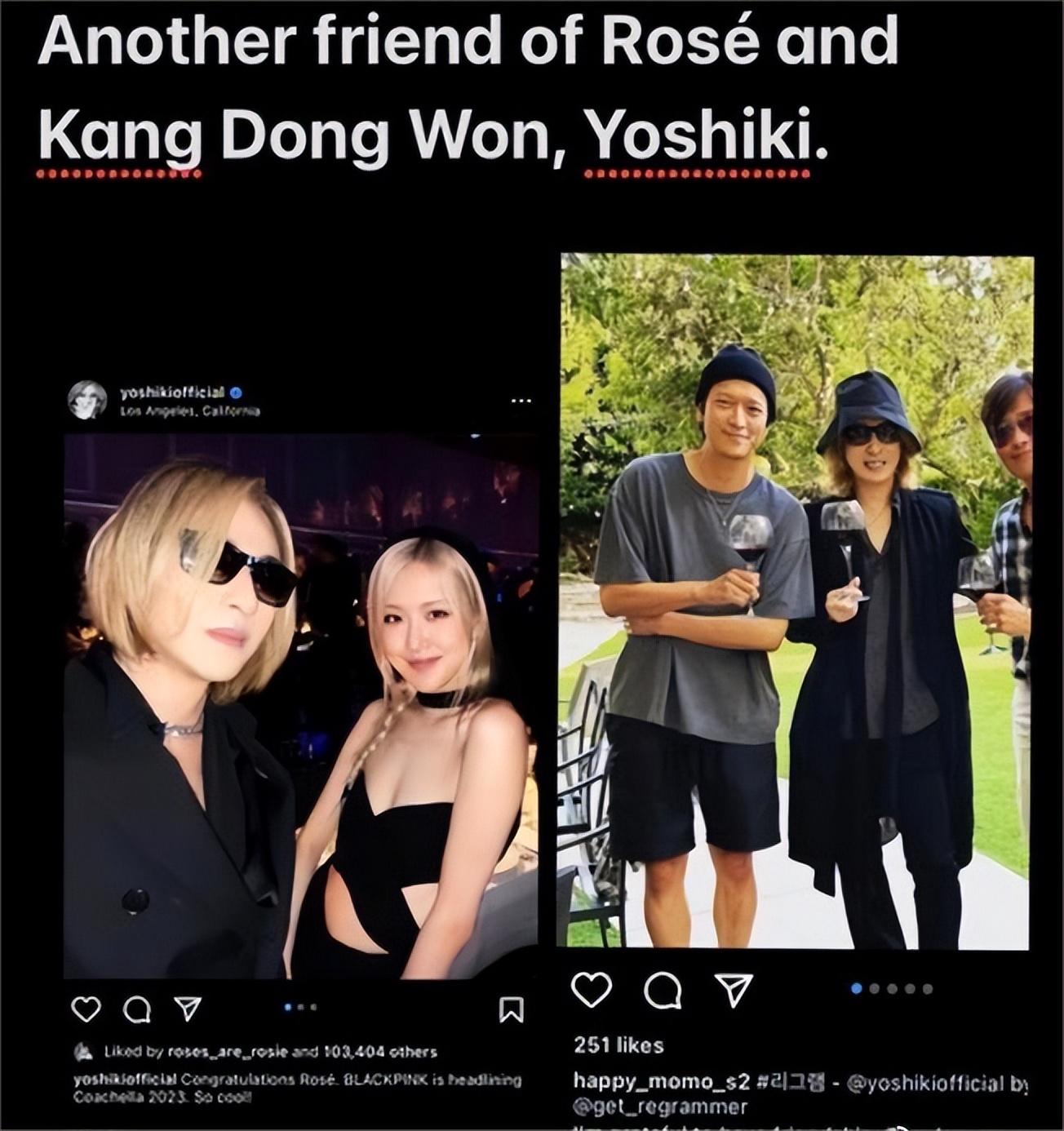Share the right post with send icon
Screen dimensions: 1064x1131
734,990
